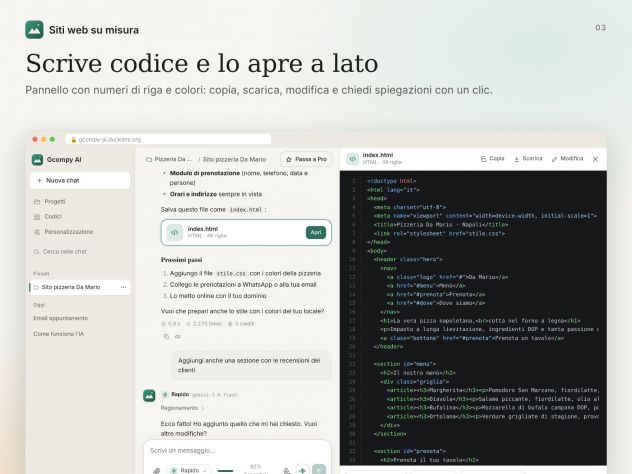Open the three-dot menu for Sito pizzeria Da Mario
The image size is (632, 474).
[x=123, y=287]
